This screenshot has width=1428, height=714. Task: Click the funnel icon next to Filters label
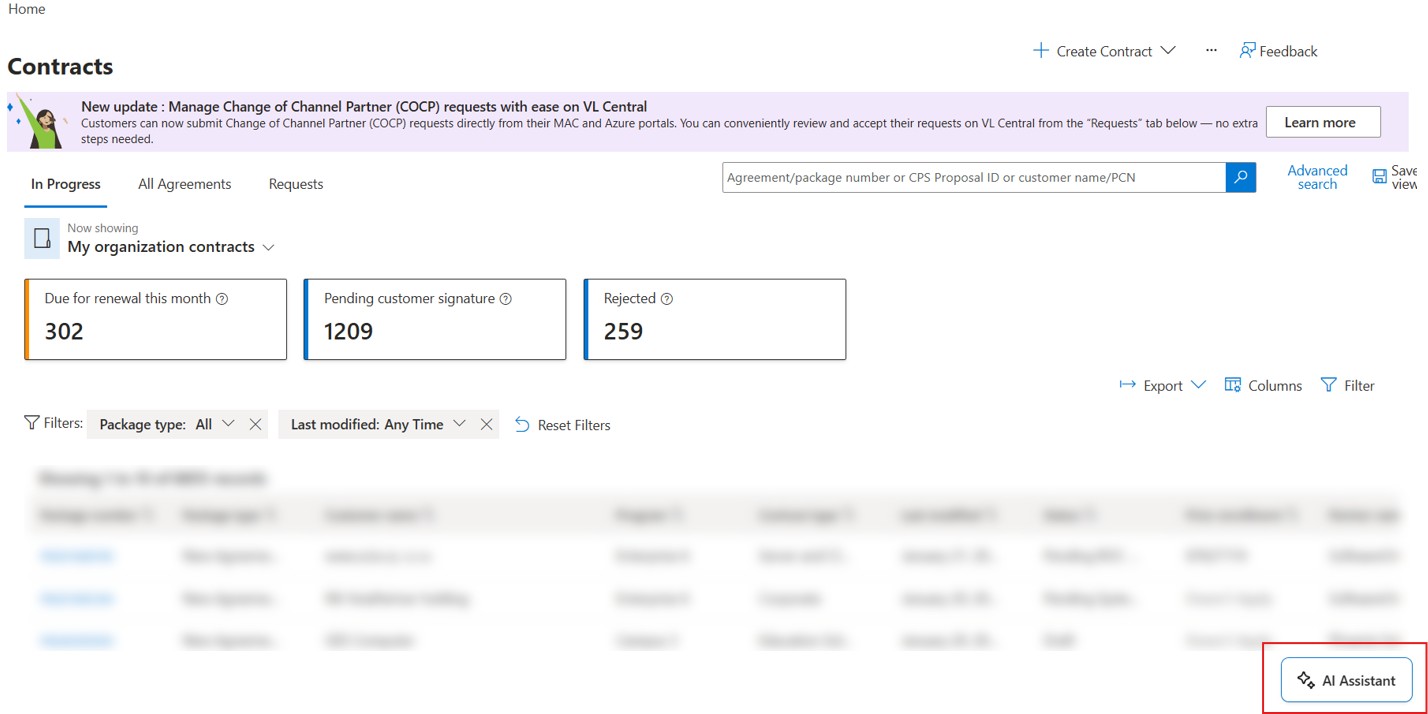[x=32, y=423]
